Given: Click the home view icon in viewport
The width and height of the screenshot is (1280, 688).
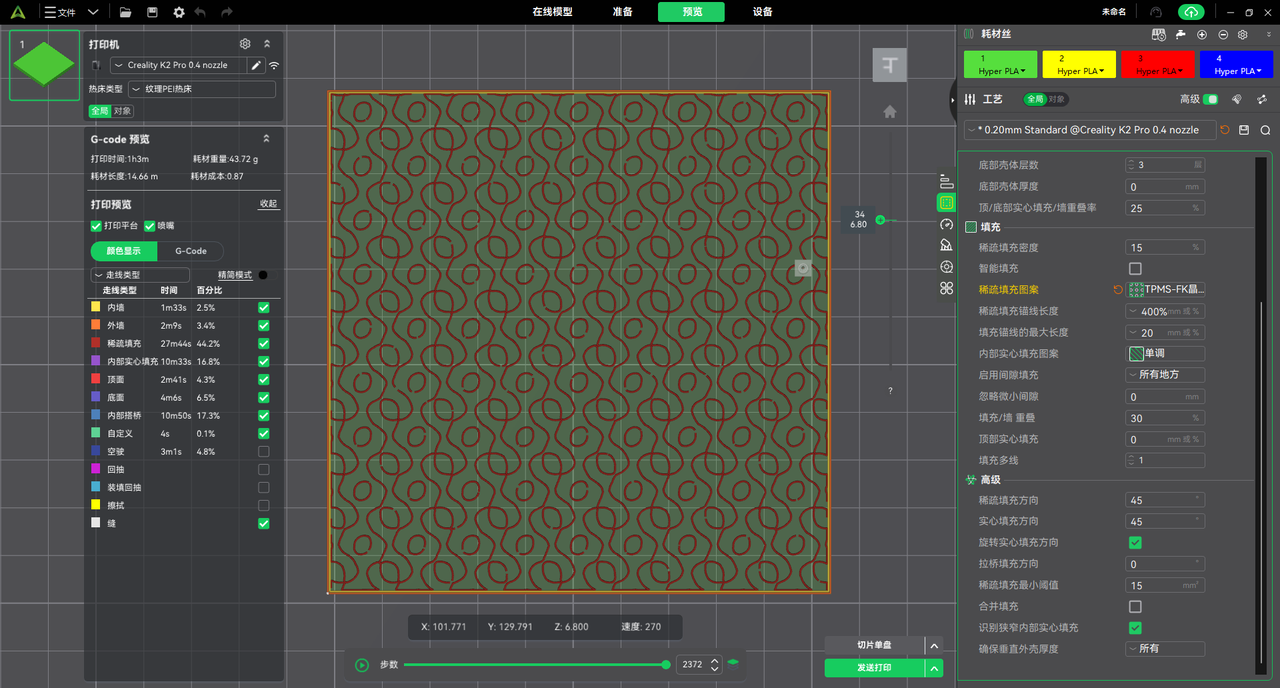Looking at the screenshot, I should (889, 112).
